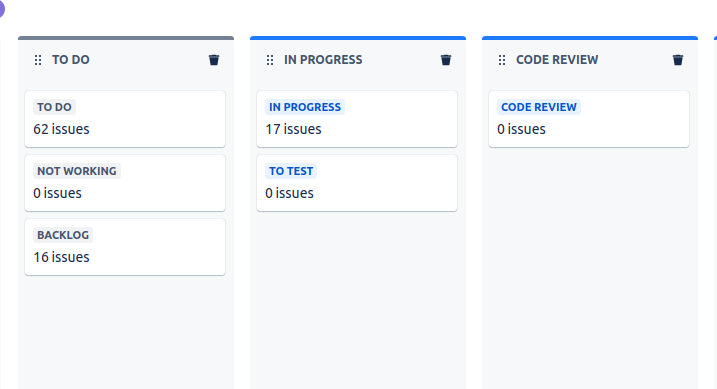
Task: Select the CODE REVIEW status card with 0 issues
Action: coord(589,119)
